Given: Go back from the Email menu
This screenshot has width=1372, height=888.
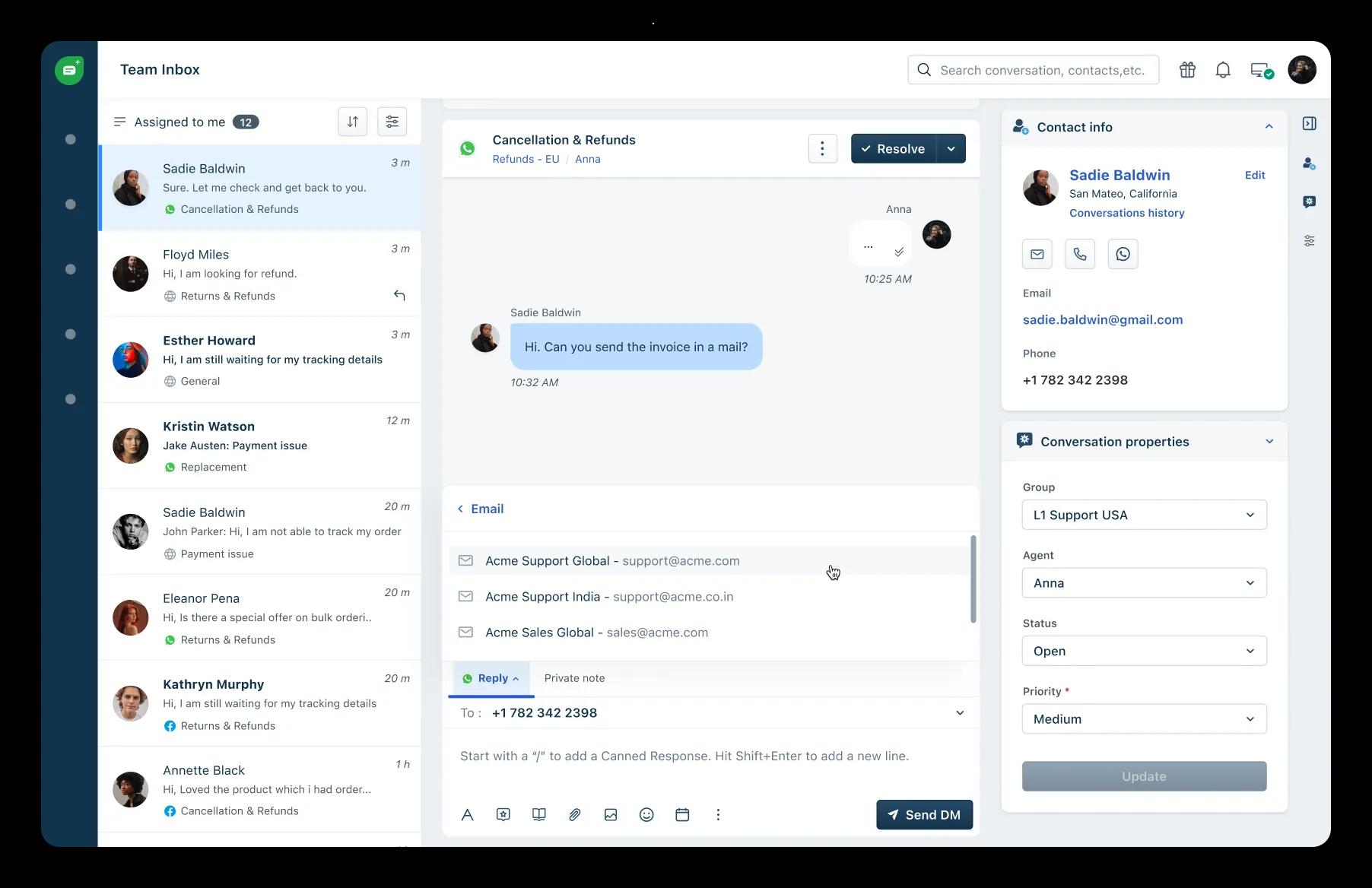Looking at the screenshot, I should coord(480,509).
